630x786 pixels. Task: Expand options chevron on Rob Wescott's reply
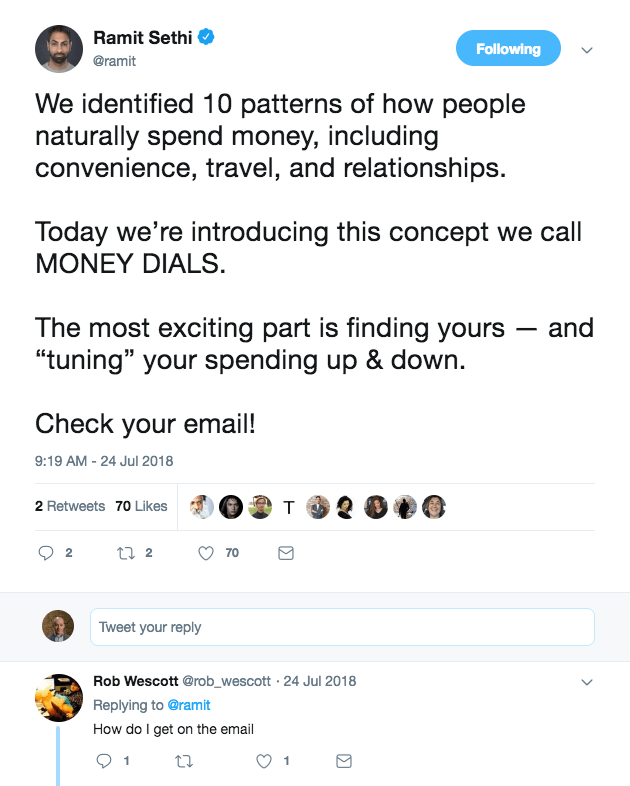tap(587, 682)
